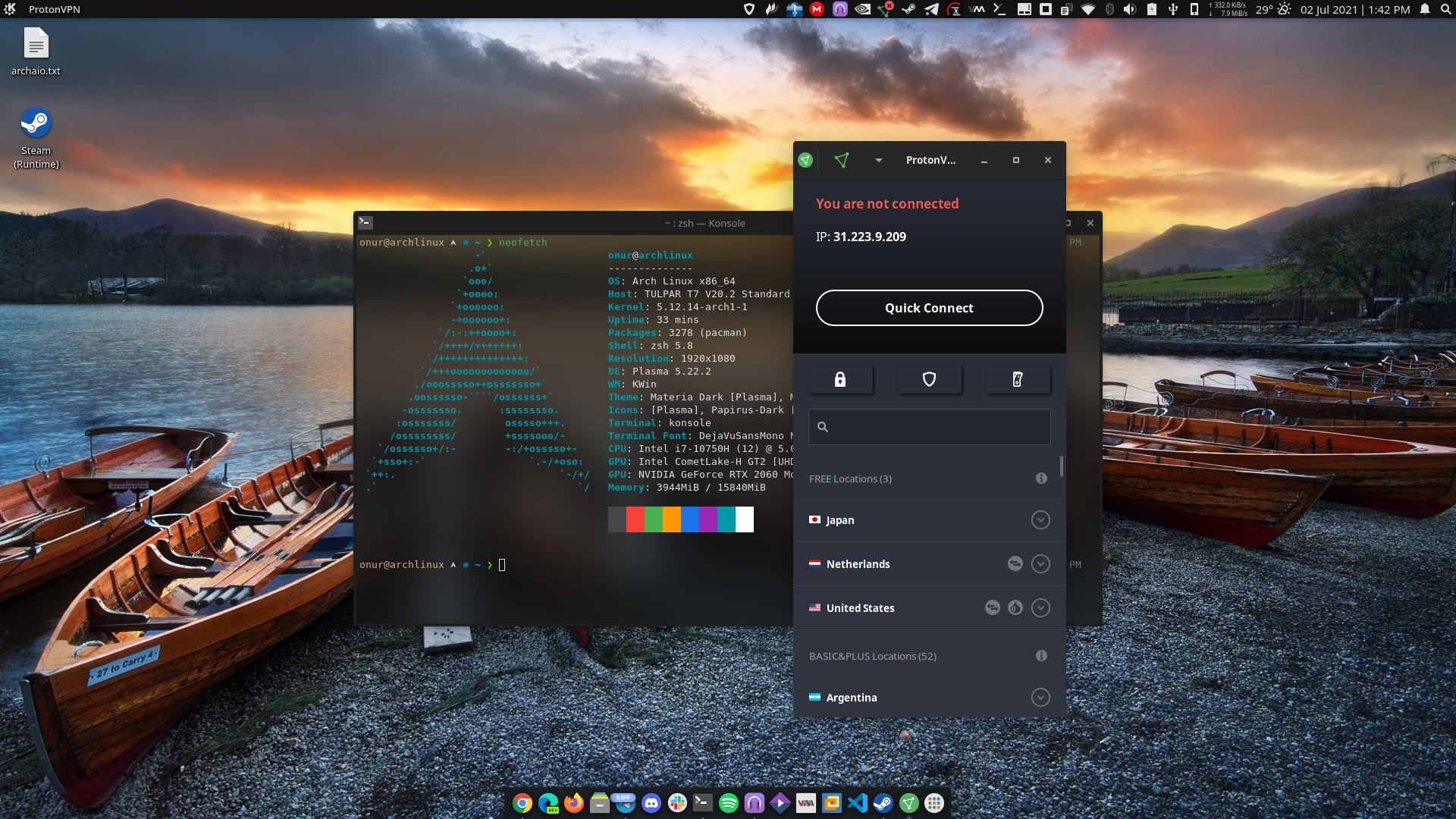Click info icon beside FREE Locations
Image resolution: width=1456 pixels, height=819 pixels.
(x=1041, y=479)
